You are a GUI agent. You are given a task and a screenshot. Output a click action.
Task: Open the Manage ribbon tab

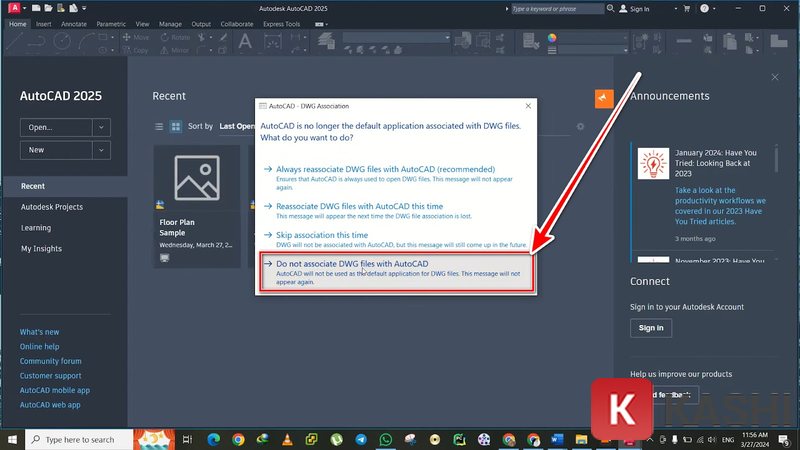click(170, 24)
